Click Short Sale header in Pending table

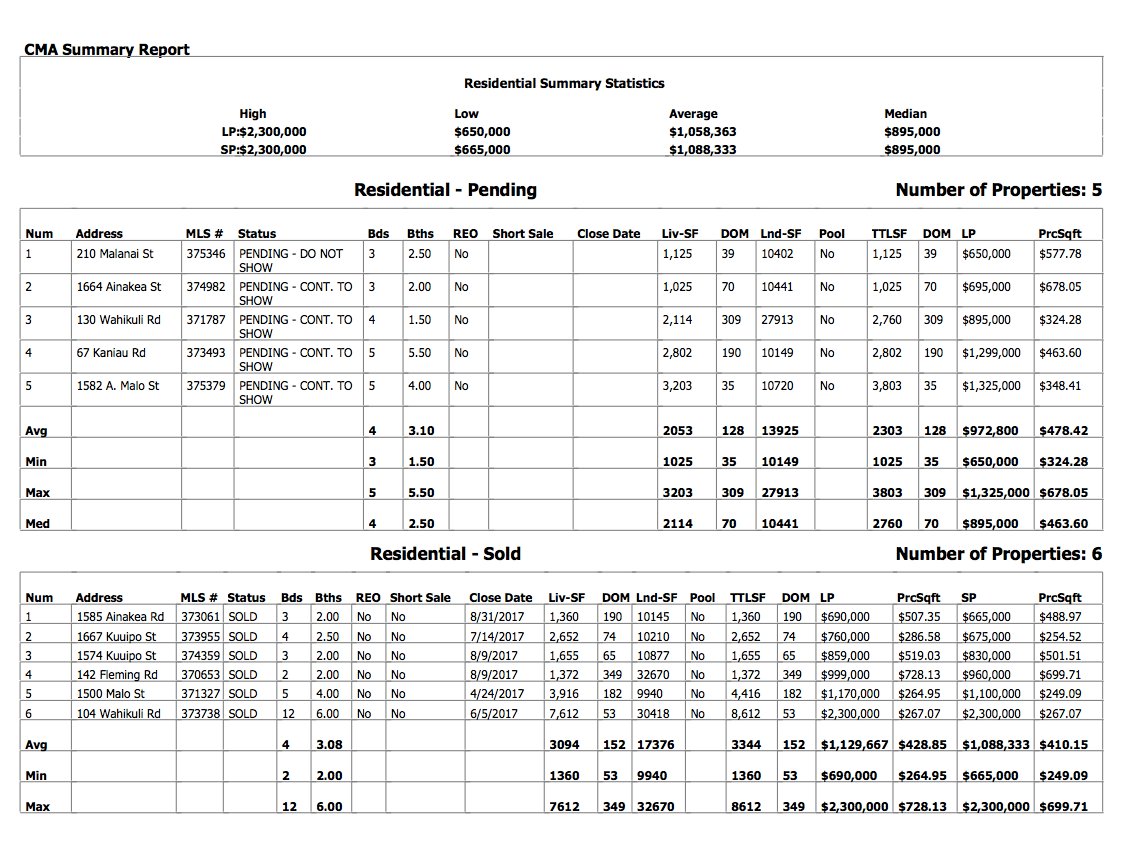pos(522,234)
